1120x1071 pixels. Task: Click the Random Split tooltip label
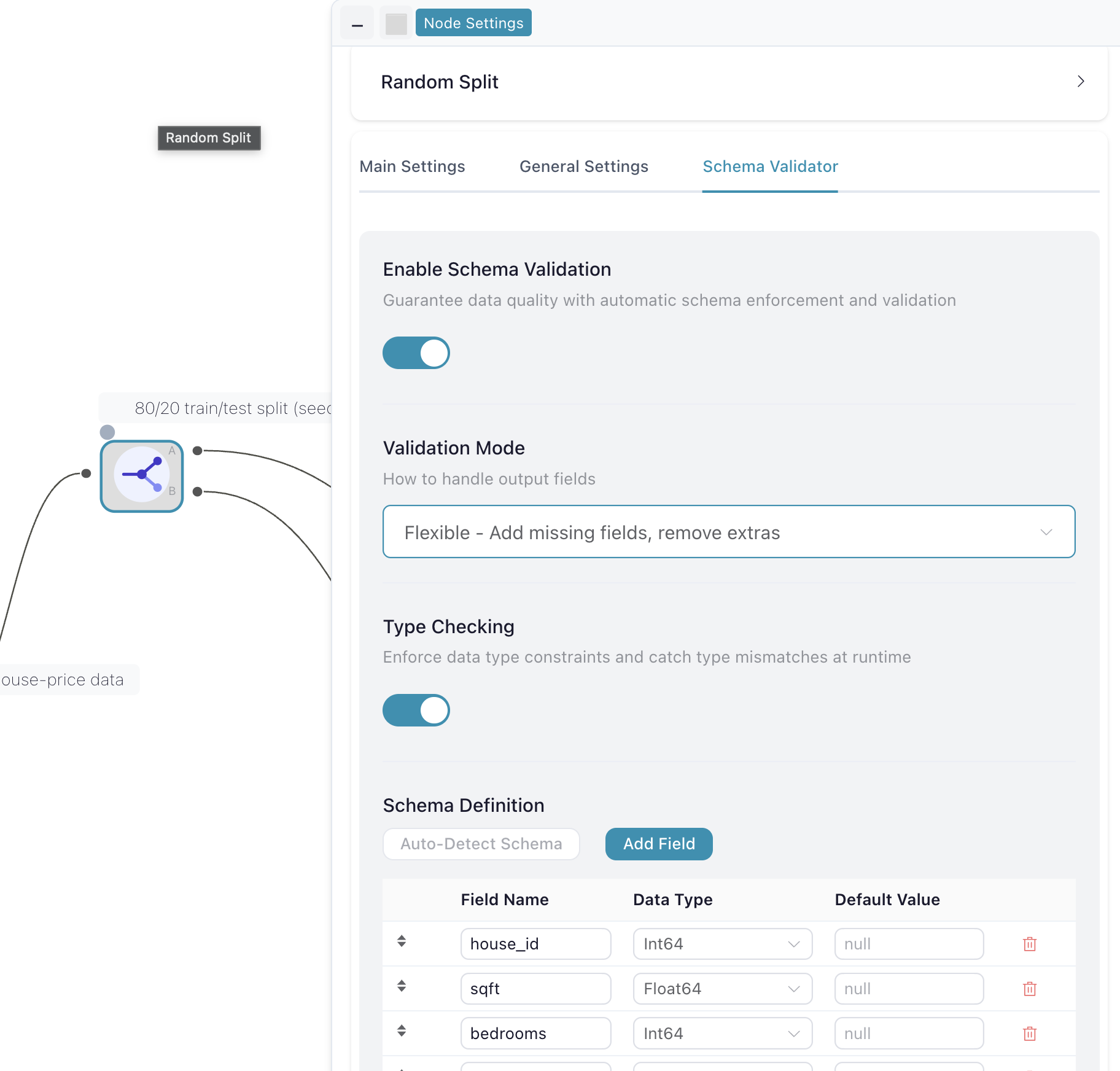[x=209, y=138]
